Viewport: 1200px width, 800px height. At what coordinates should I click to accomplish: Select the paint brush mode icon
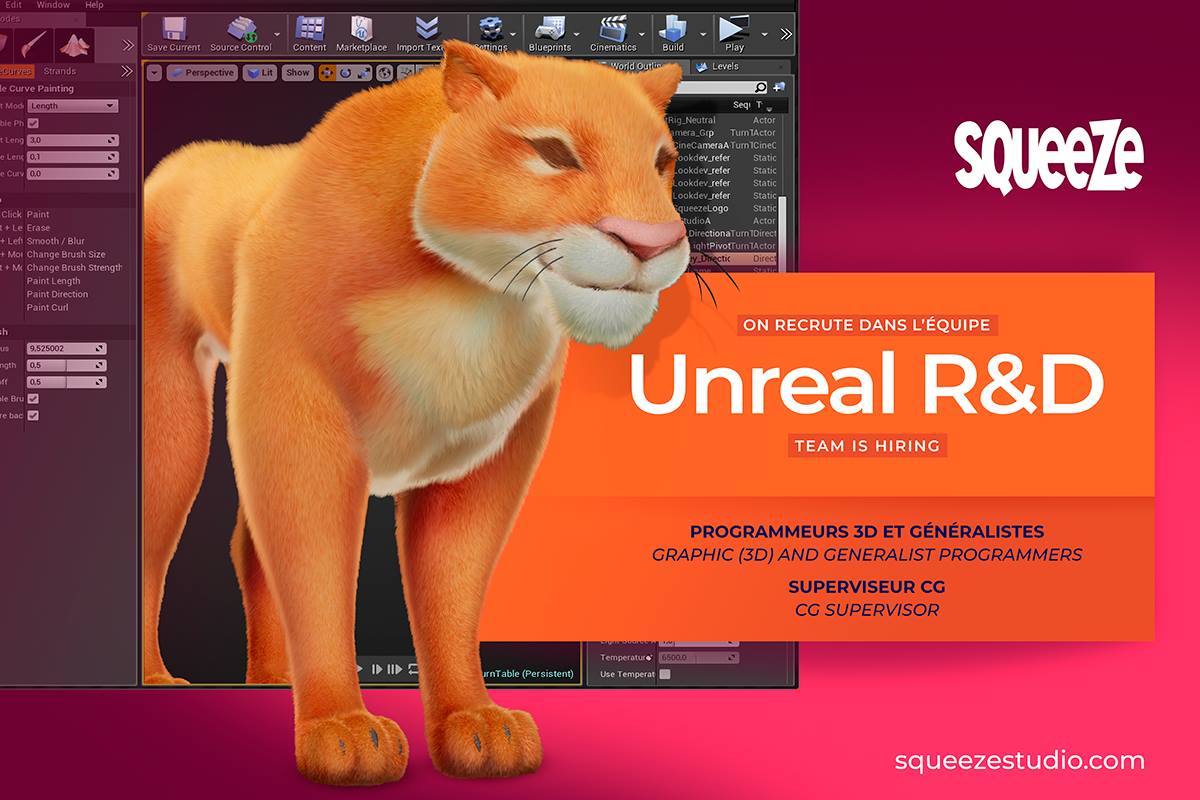(x=33, y=45)
